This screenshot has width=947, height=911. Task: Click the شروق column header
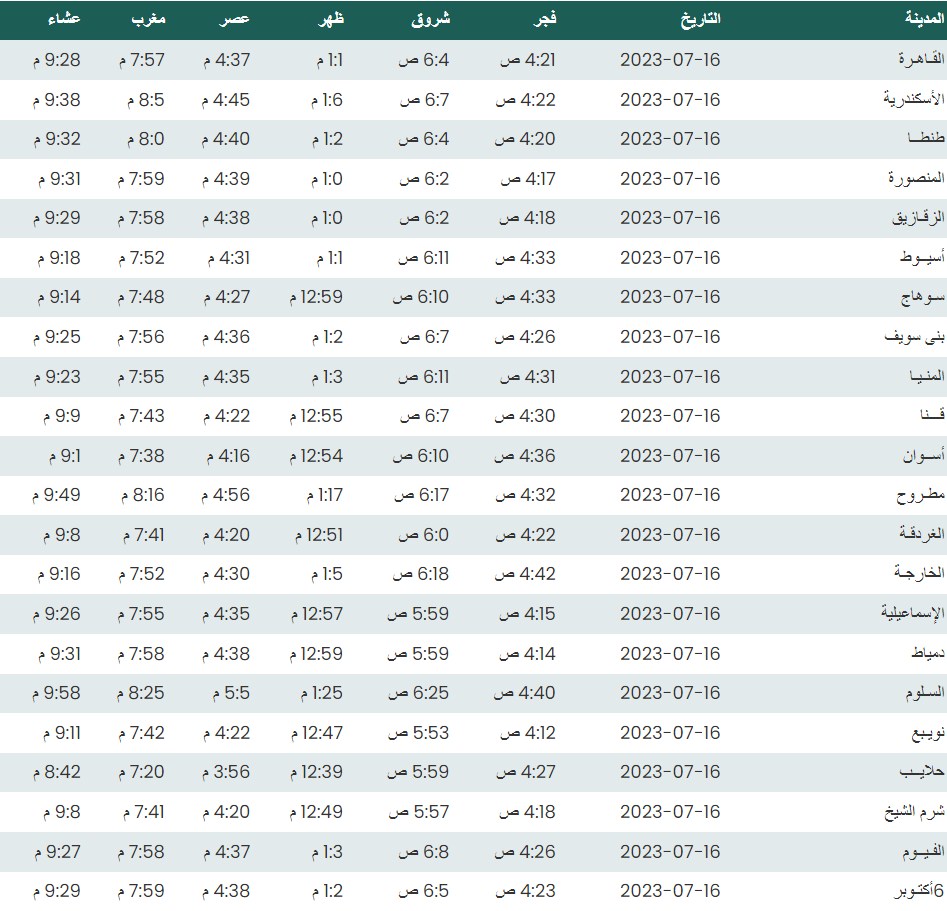431,19
